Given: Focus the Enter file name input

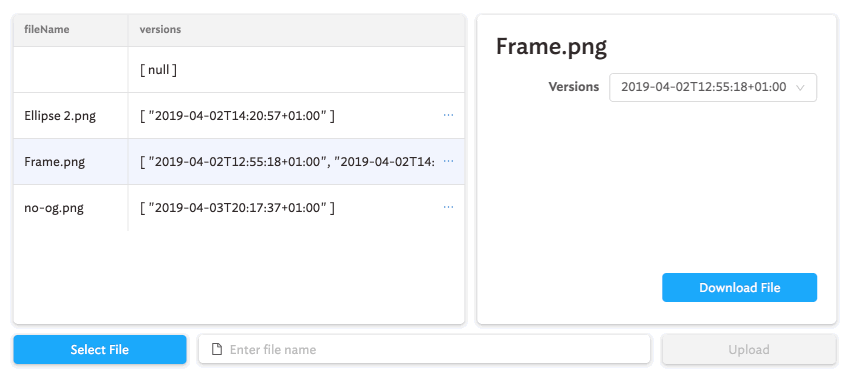Looking at the screenshot, I should click(x=424, y=349).
